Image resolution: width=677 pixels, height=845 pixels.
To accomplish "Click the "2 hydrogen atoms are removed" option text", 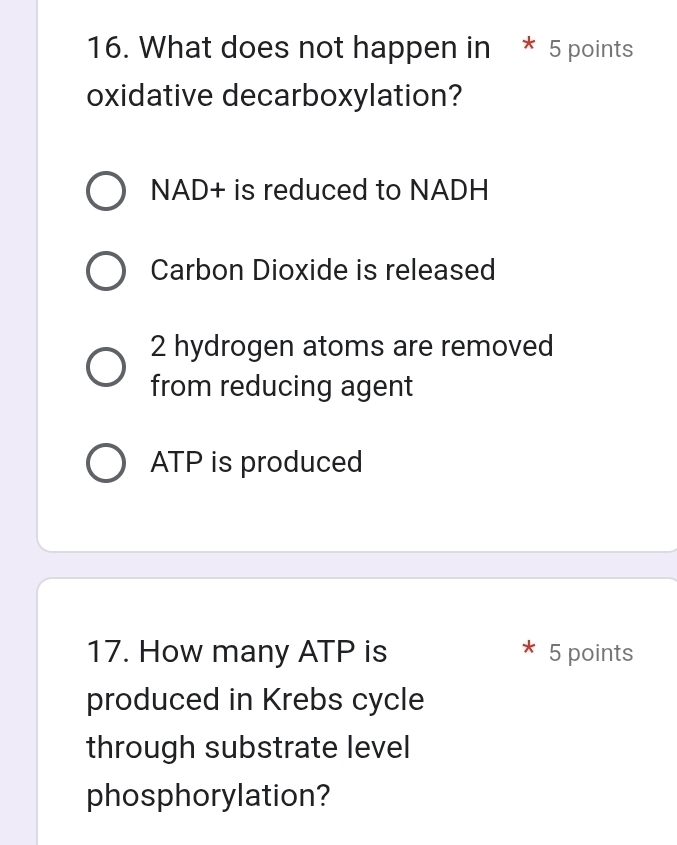I will [351, 346].
